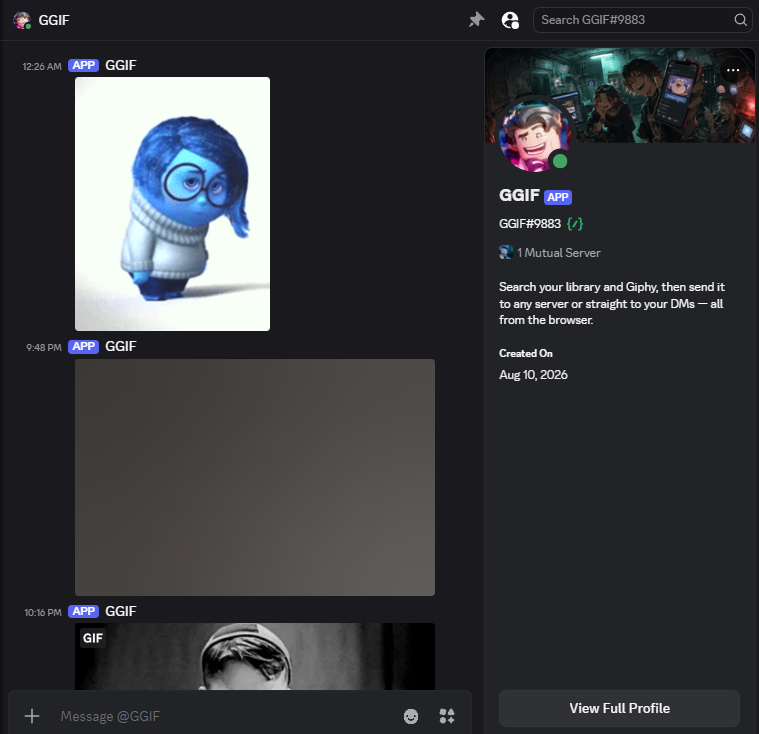Click GGIF username on 12:26 AM message
This screenshot has width=759, height=734.
pyautogui.click(x=121, y=65)
